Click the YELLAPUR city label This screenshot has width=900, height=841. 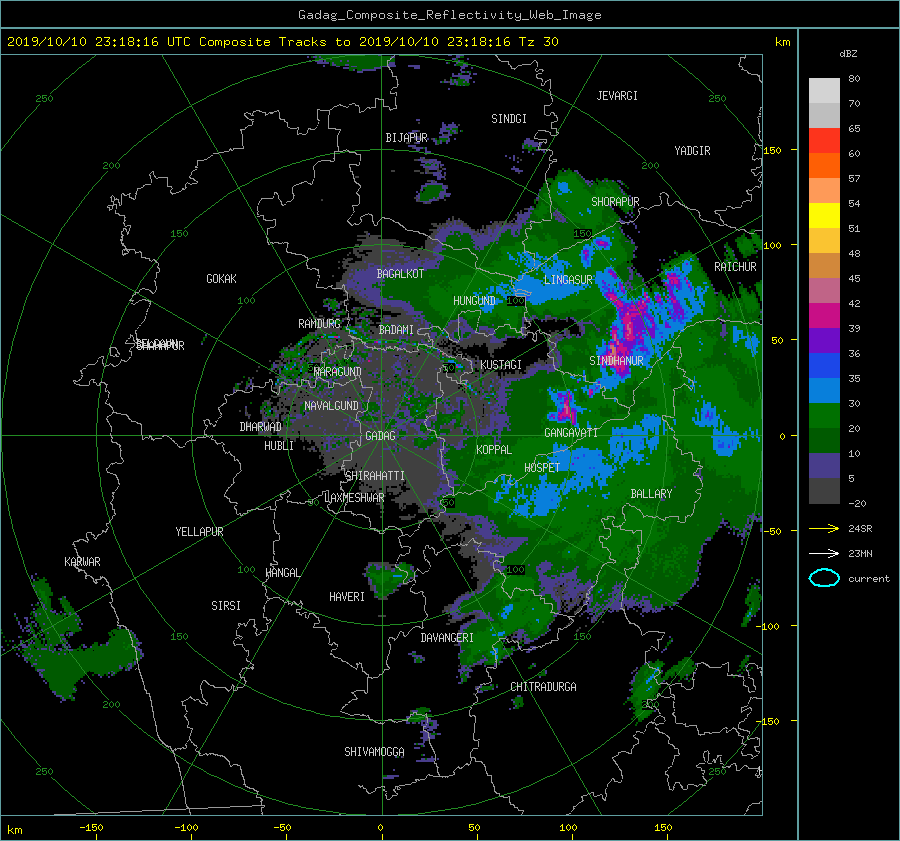(199, 532)
